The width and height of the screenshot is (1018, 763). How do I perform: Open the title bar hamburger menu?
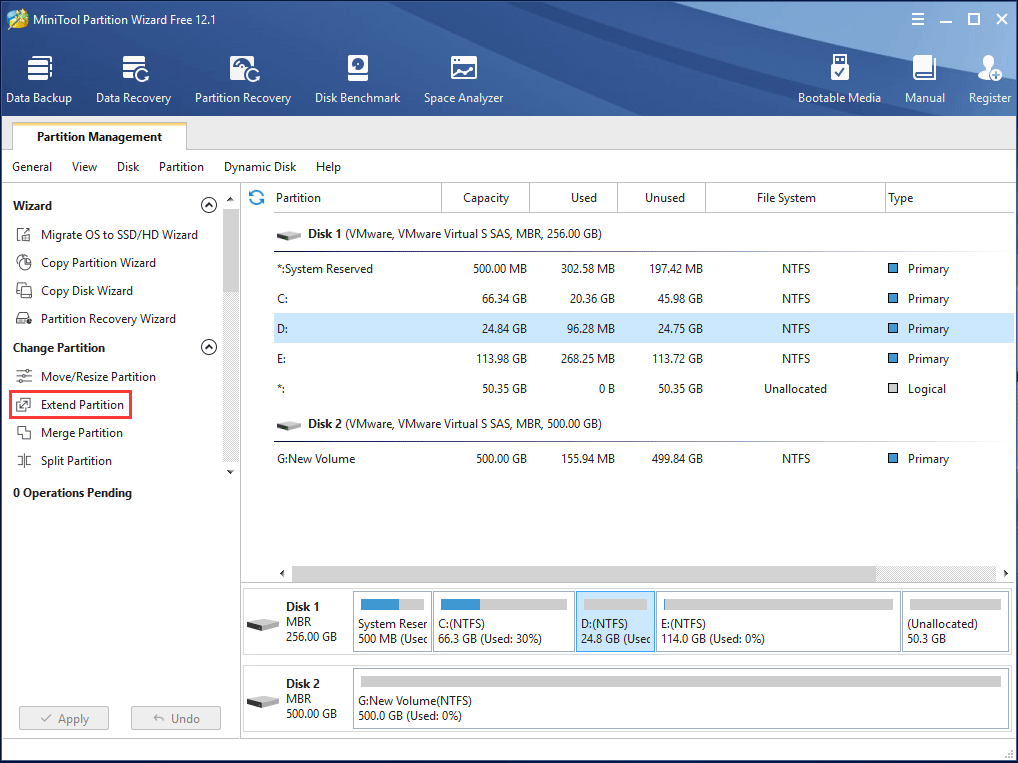tap(917, 18)
